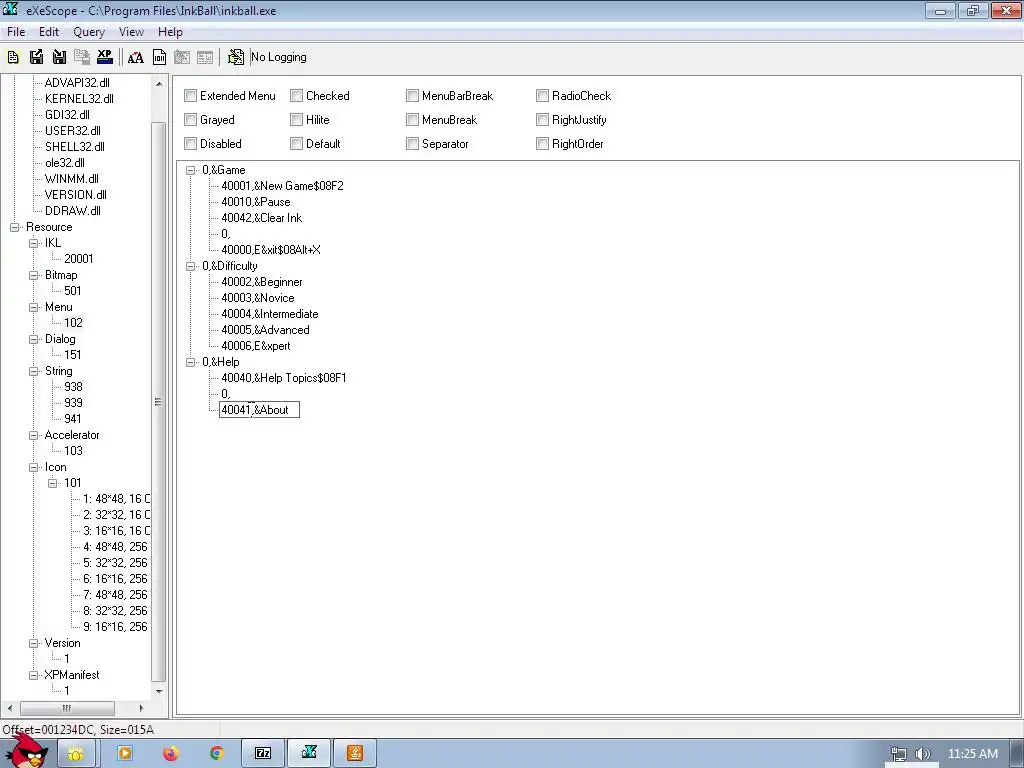
Task: Click the tree panel horizontal scrollbar thumb
Action: 67,708
